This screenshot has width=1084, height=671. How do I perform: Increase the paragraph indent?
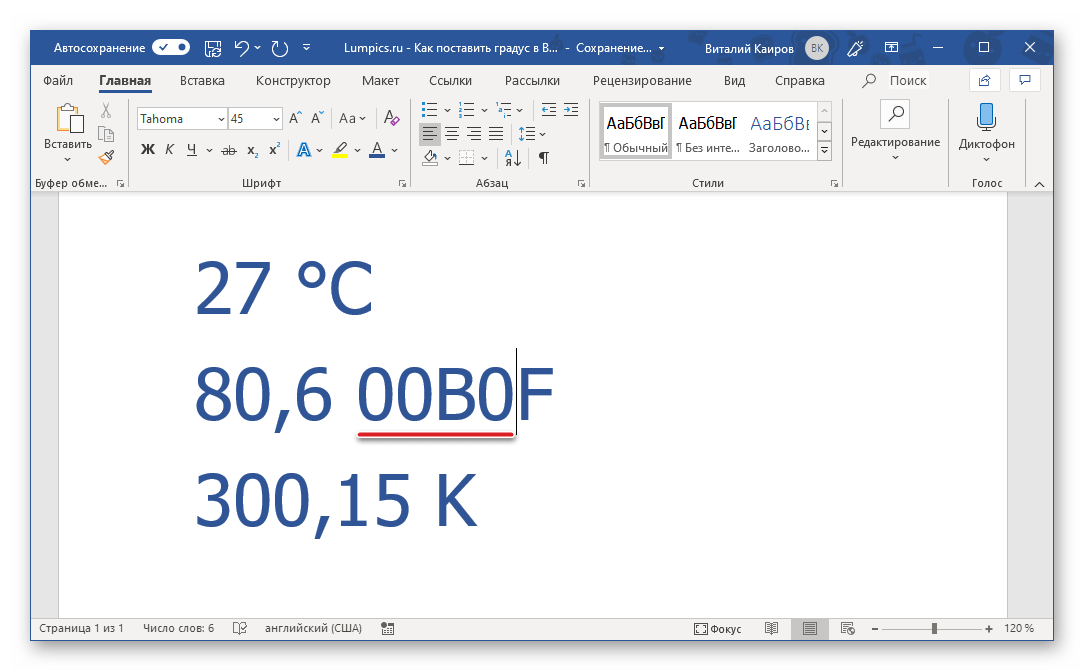pos(571,110)
